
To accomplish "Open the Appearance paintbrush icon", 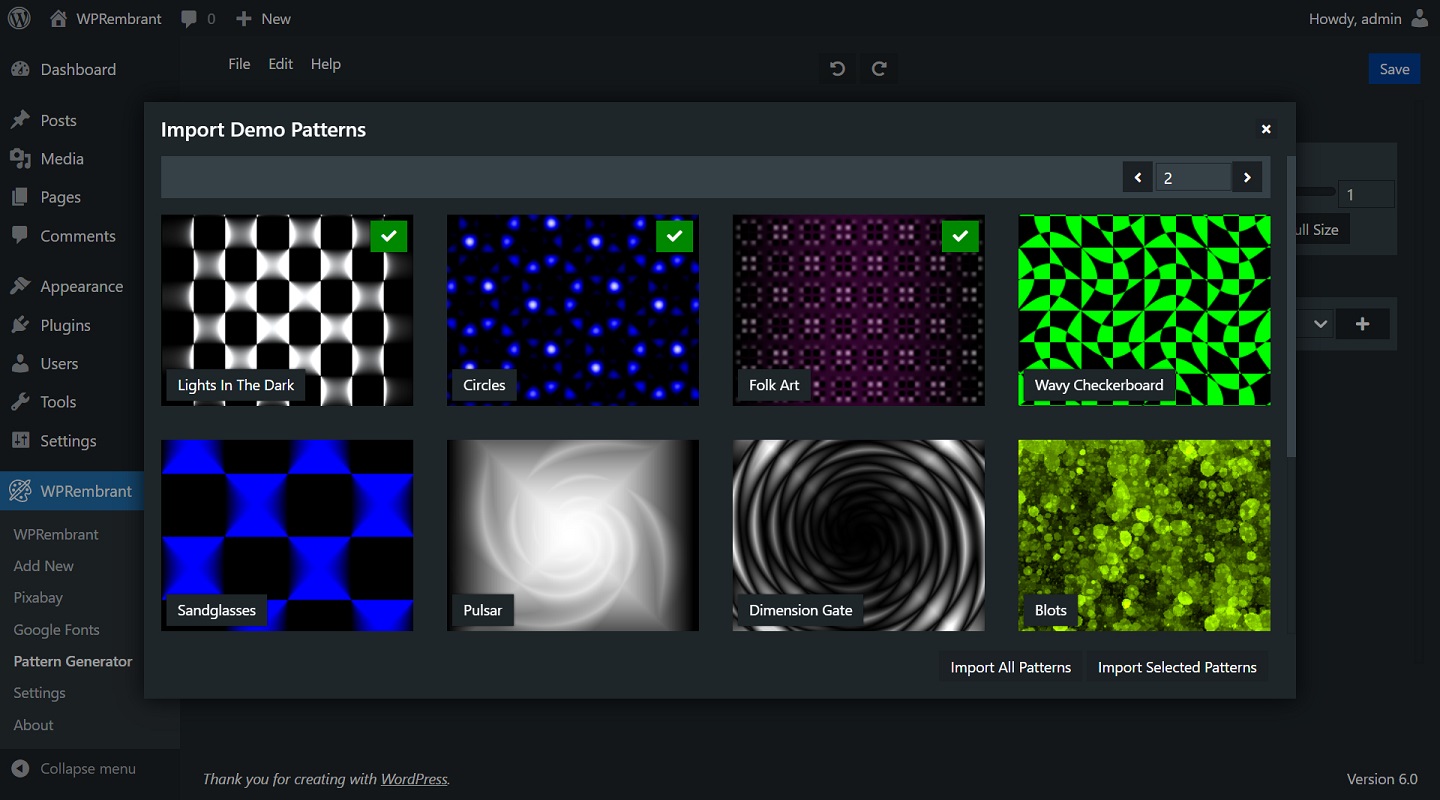I will click(x=22, y=286).
